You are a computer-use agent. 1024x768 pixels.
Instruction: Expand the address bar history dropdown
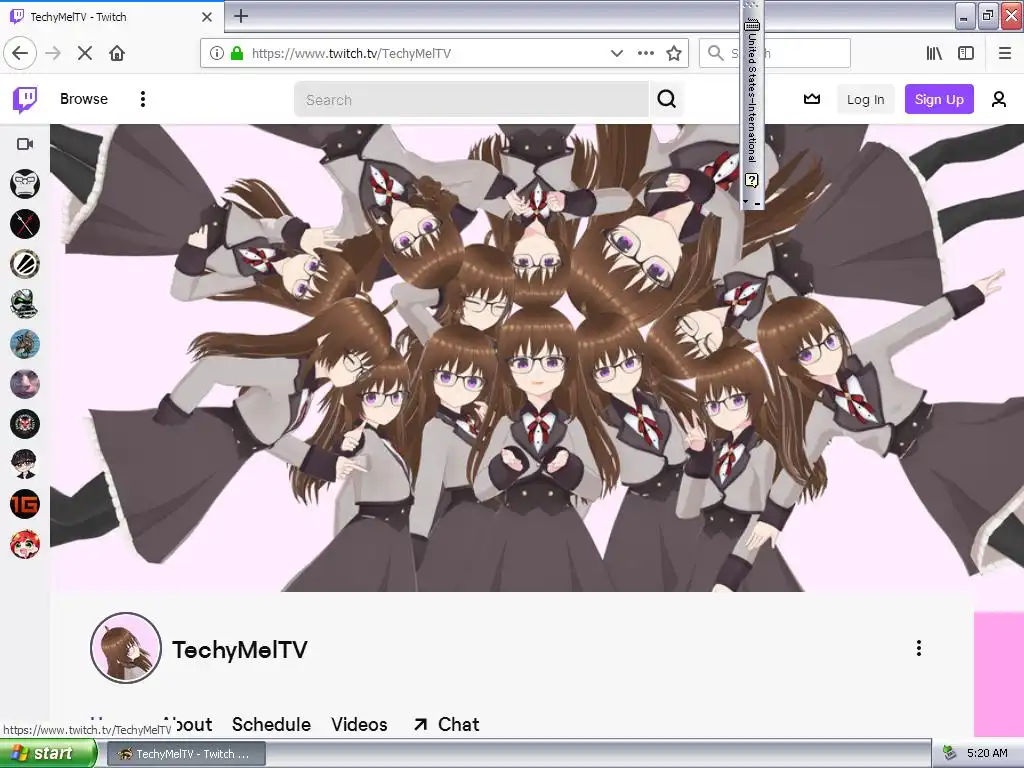tap(616, 53)
